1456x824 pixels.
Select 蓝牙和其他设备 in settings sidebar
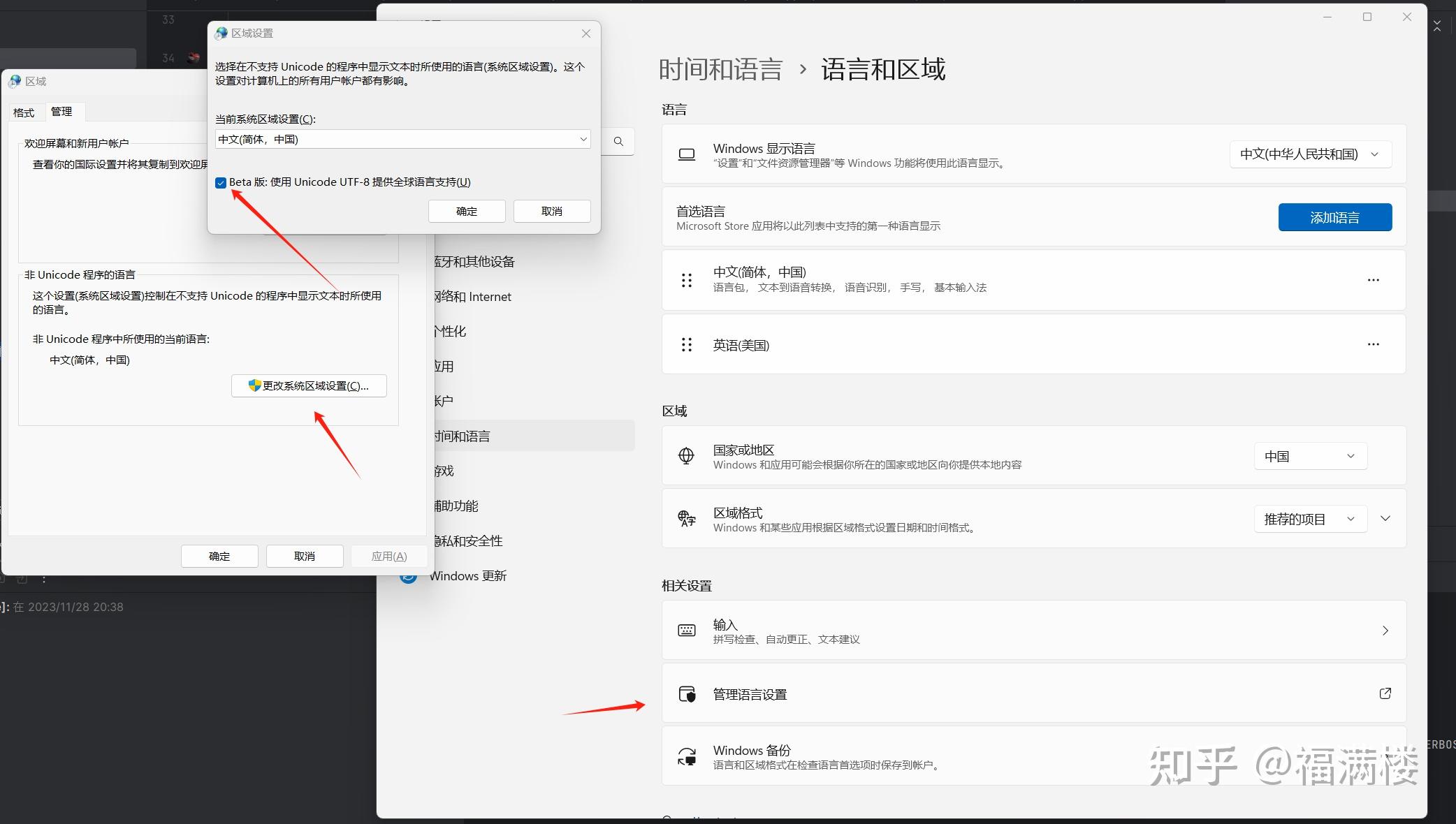tap(474, 262)
